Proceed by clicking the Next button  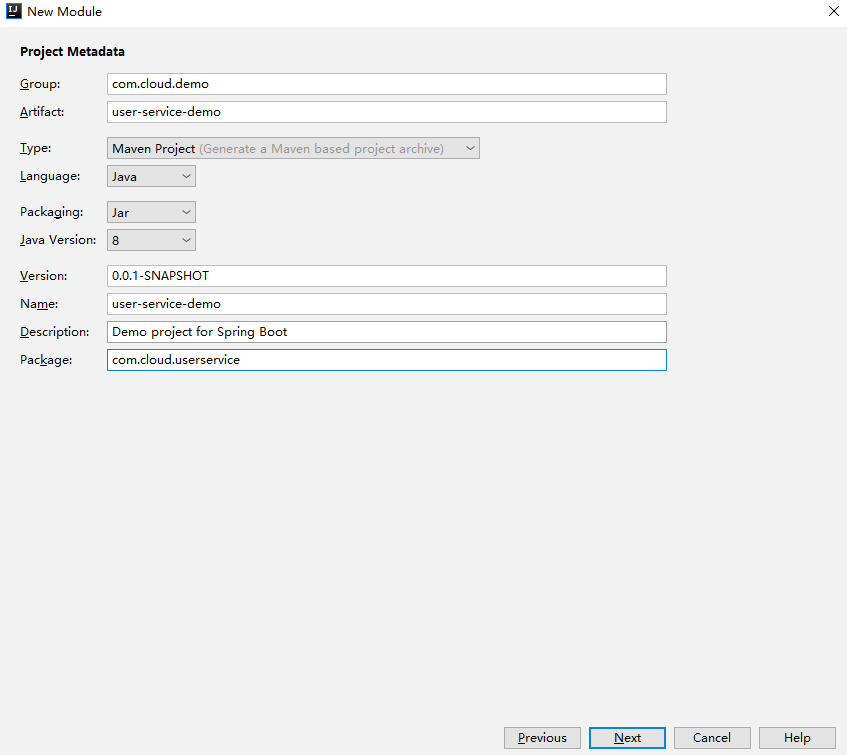tap(627, 738)
